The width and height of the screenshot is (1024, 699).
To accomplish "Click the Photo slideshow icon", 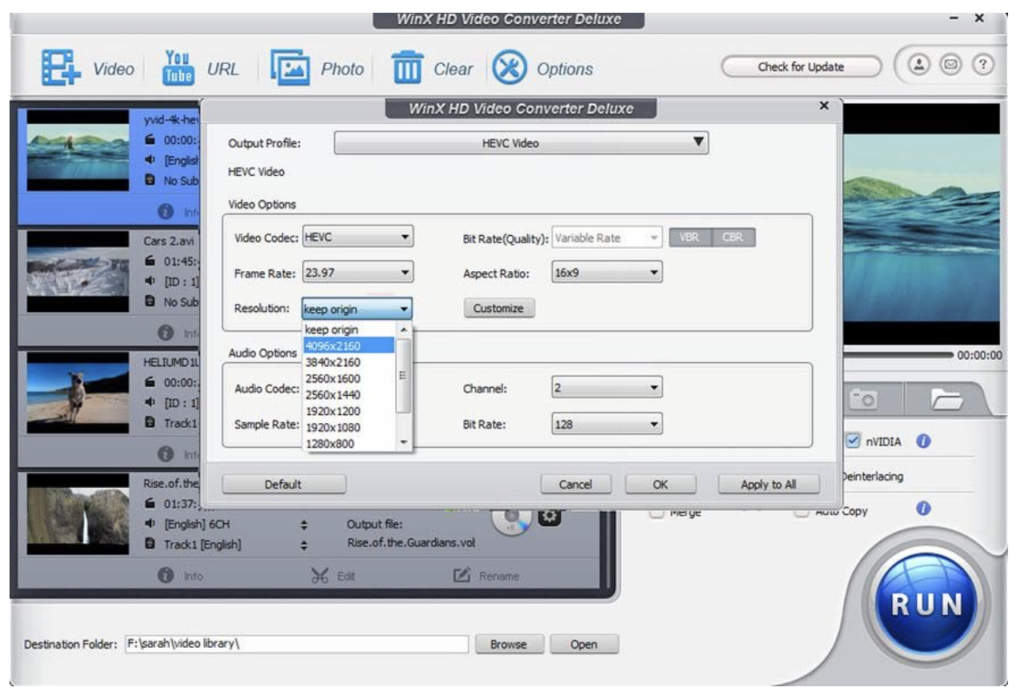I will pyautogui.click(x=290, y=67).
